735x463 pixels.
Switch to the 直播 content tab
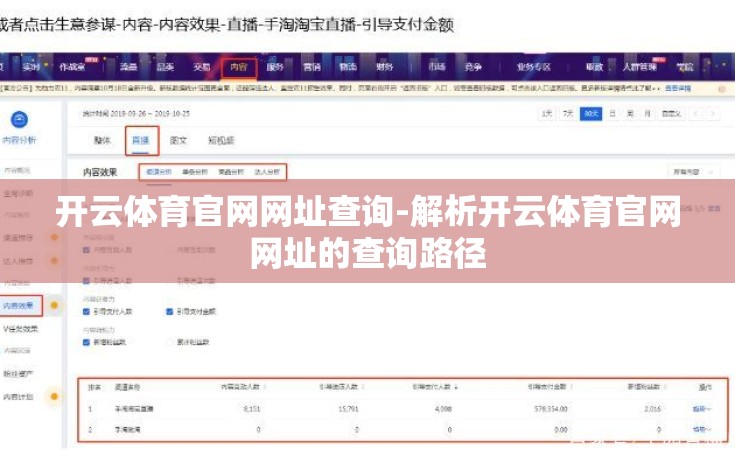pos(140,140)
